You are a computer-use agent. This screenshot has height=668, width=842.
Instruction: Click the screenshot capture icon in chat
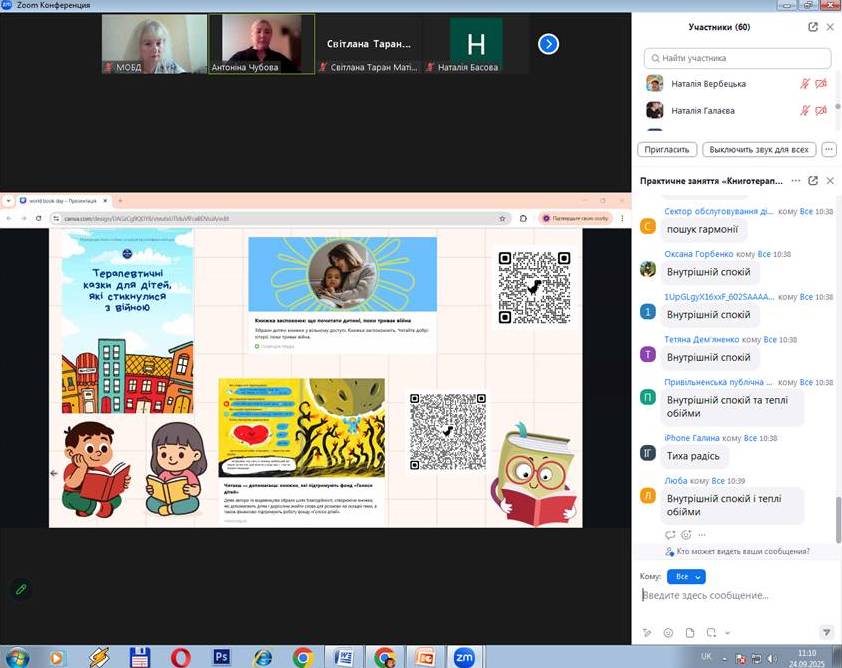point(711,633)
